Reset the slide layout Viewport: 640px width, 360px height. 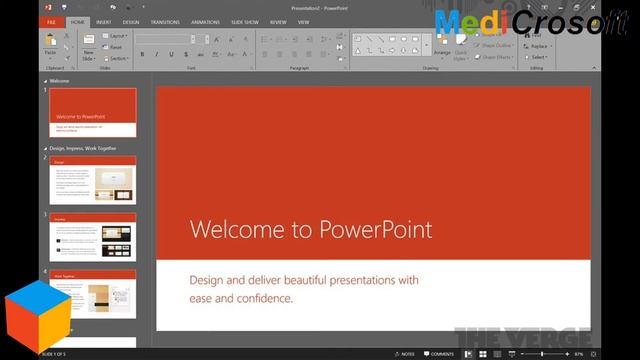[x=112, y=47]
